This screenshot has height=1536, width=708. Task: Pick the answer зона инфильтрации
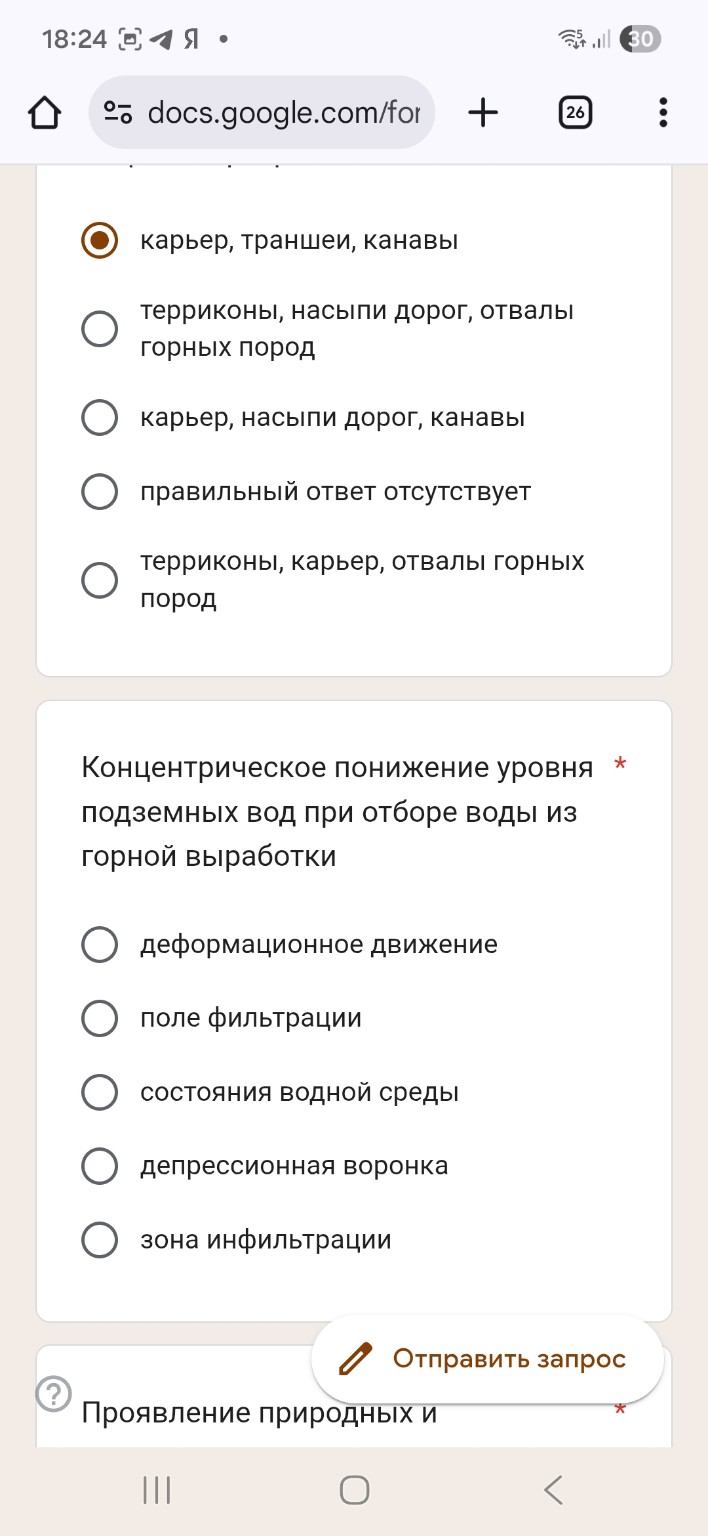100,1239
